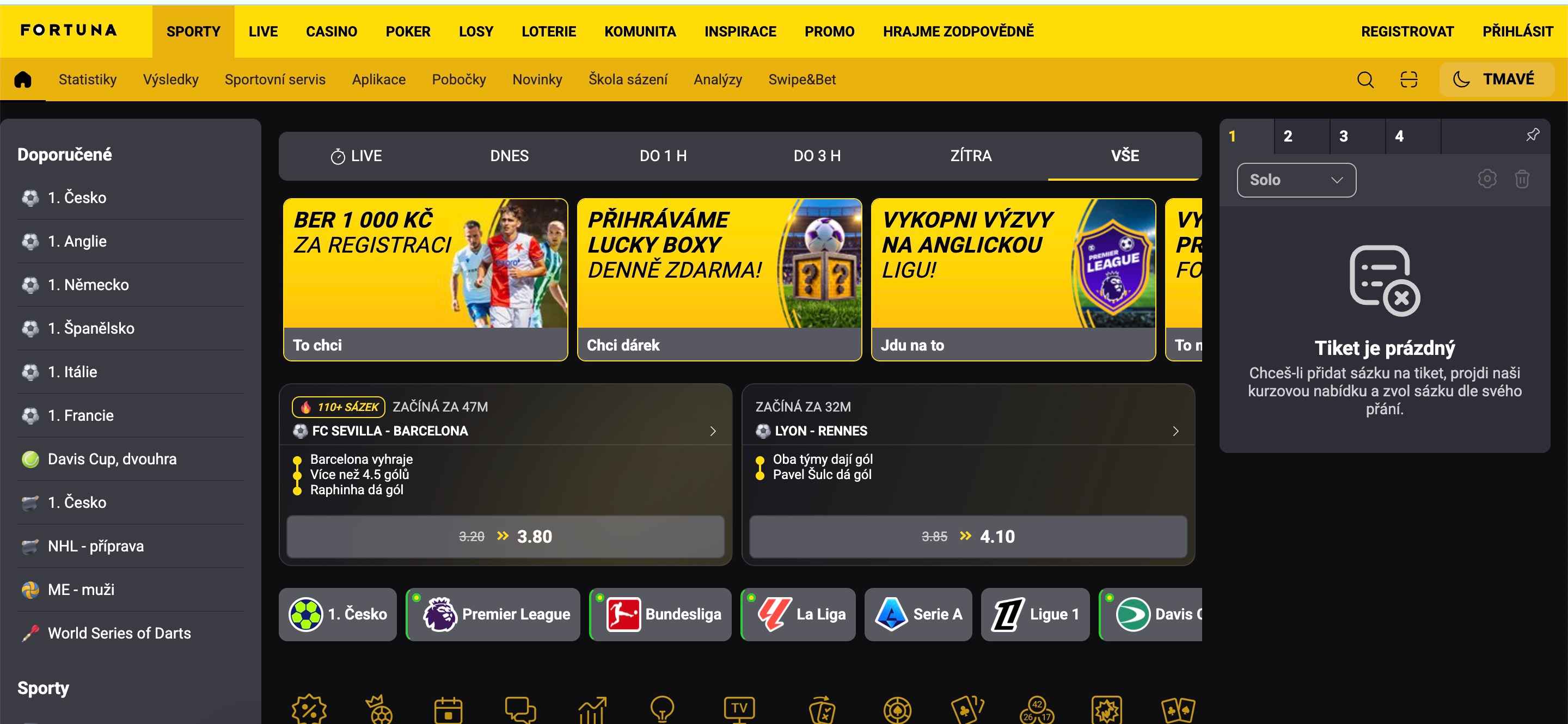Add the 4.10 boosted odds bet
Viewport: 1568px width, 724px height.
point(968,537)
